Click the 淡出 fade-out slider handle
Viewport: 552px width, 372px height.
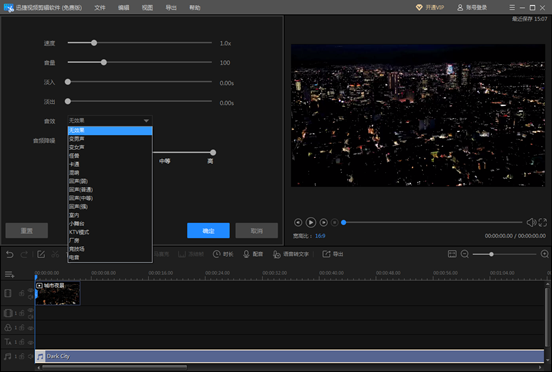(x=68, y=101)
